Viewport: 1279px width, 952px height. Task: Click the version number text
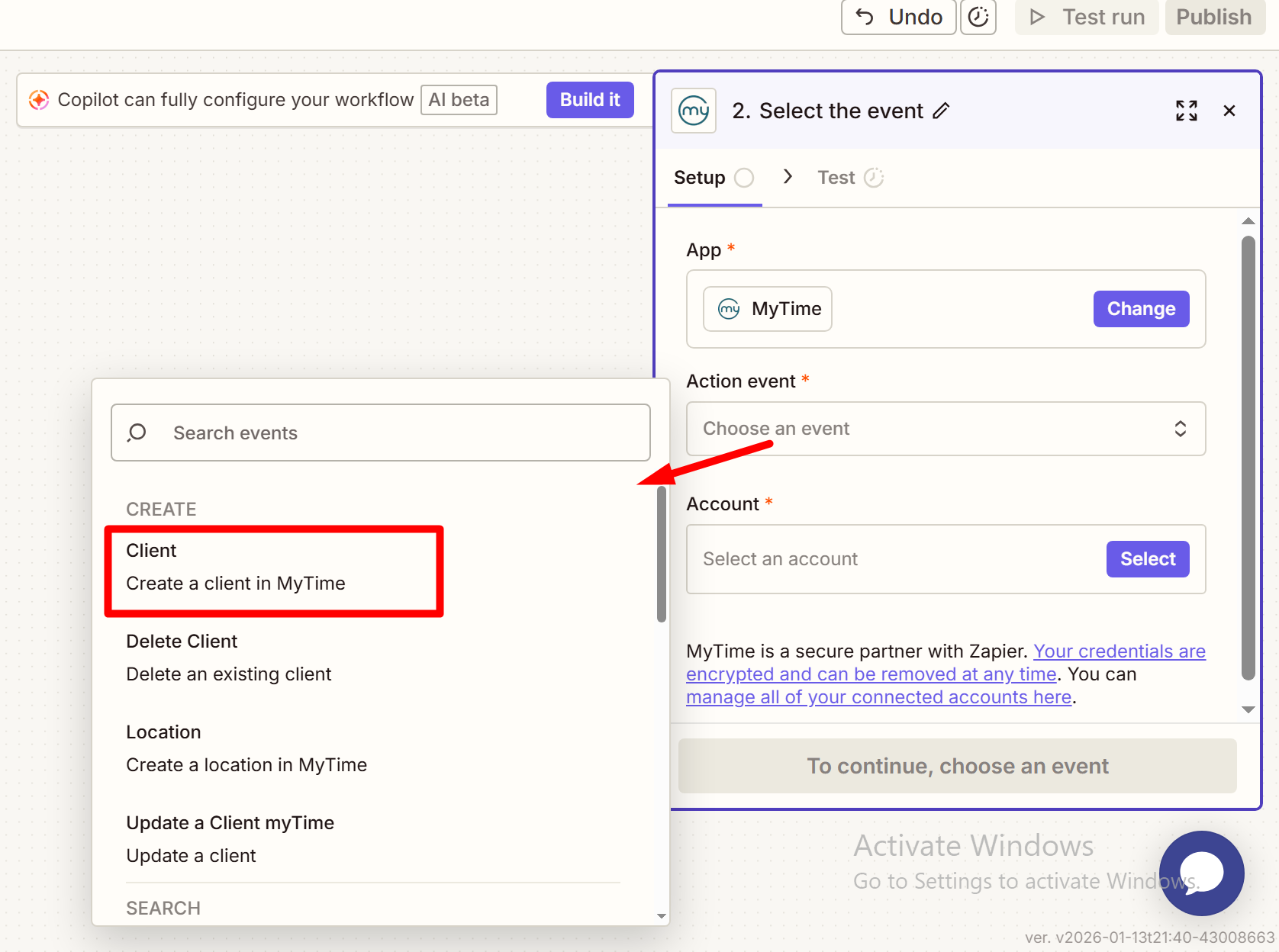[x=1150, y=938]
